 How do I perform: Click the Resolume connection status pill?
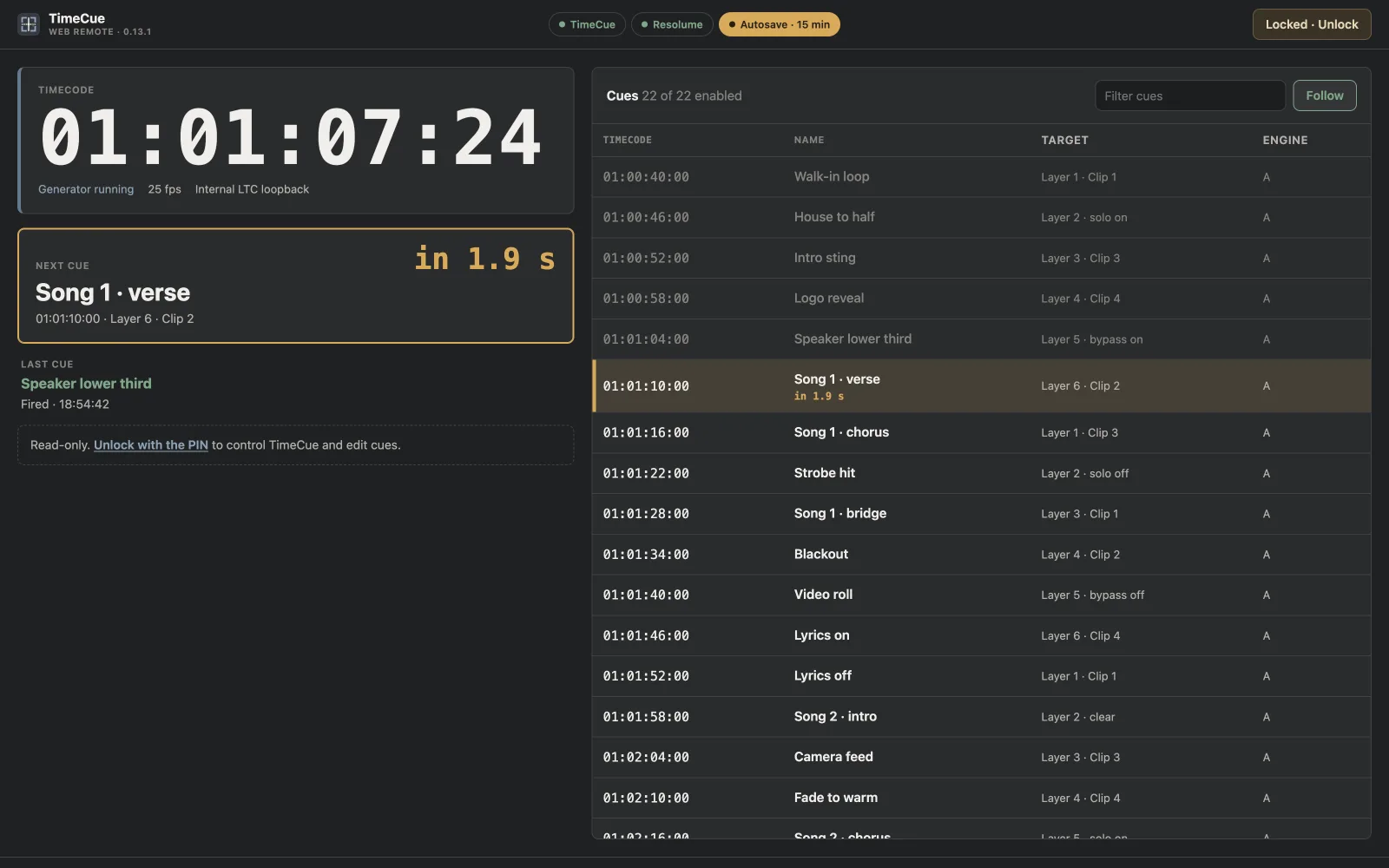672,24
